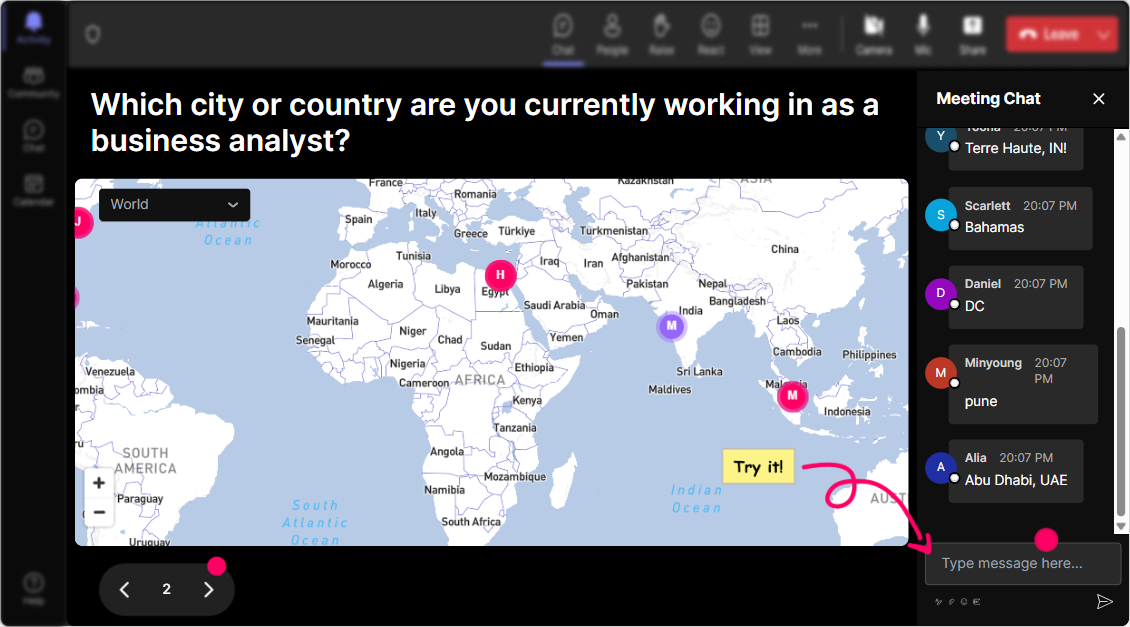1130x627 pixels.
Task: Click the Philippines map label
Action: click(x=869, y=355)
